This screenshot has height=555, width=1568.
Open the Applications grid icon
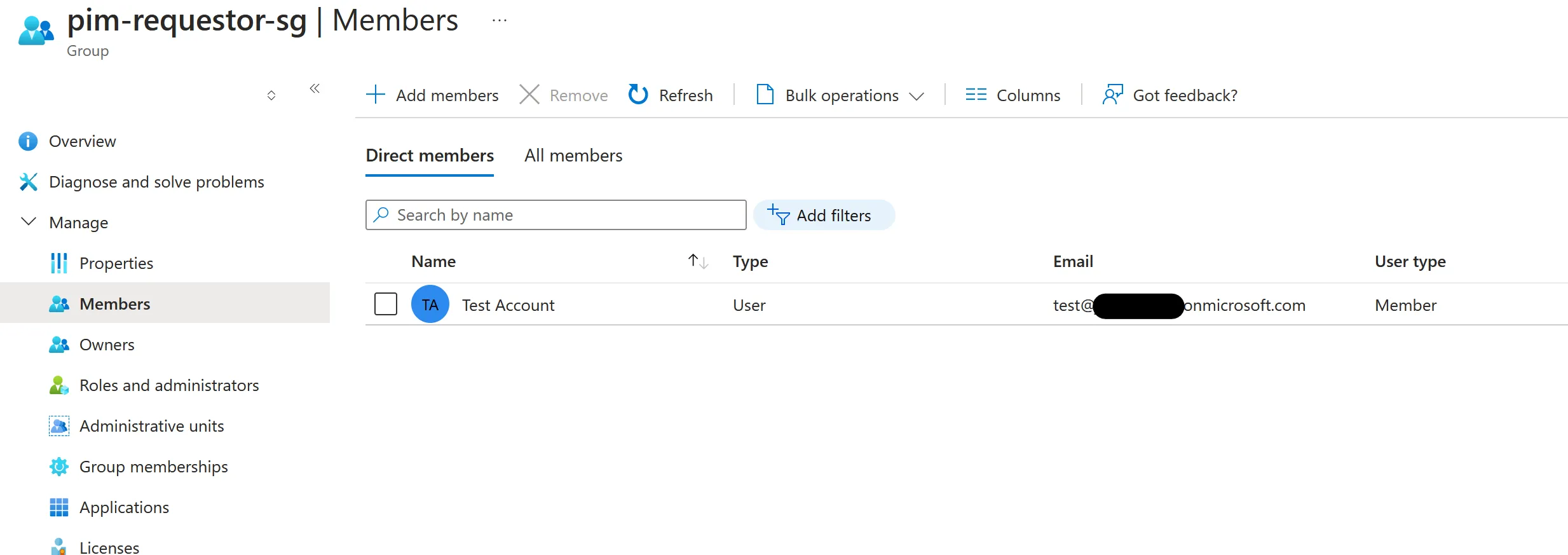(x=58, y=507)
